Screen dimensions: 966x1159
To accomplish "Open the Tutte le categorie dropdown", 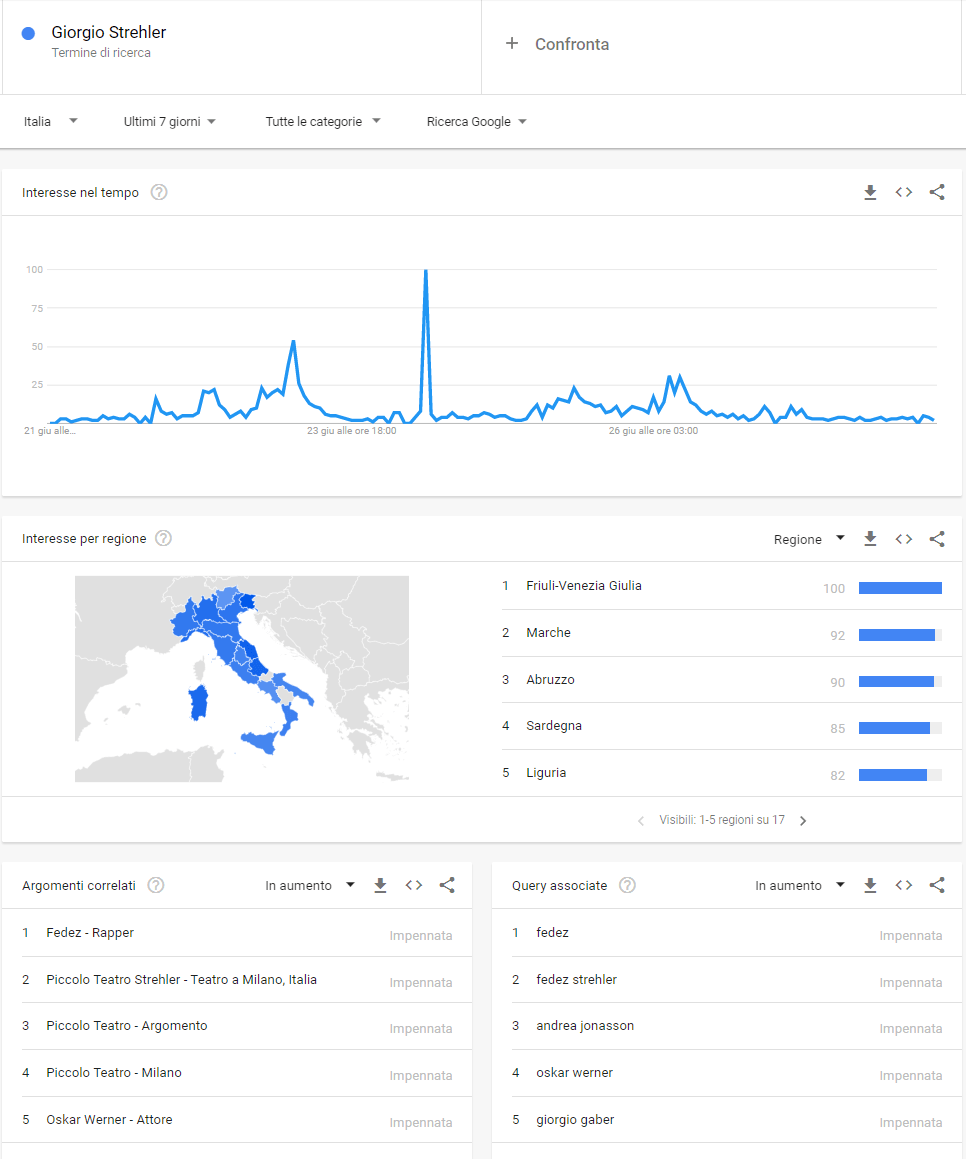I will click(x=323, y=122).
